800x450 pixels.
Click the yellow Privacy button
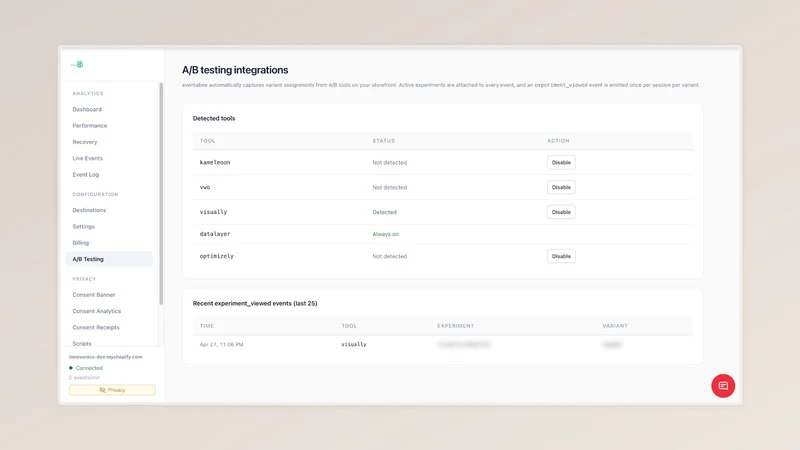[x=112, y=390]
